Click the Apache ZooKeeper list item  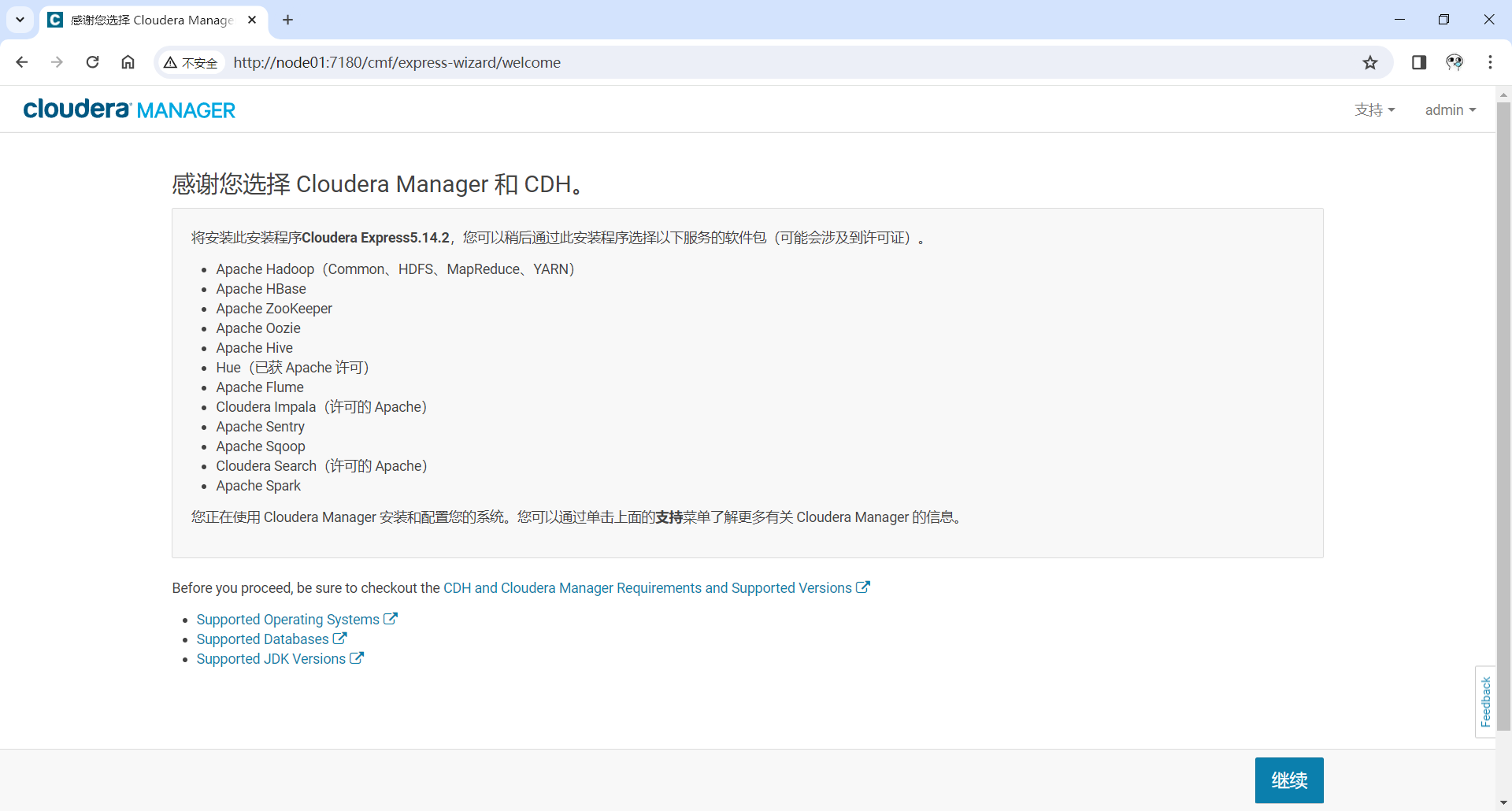[274, 309]
